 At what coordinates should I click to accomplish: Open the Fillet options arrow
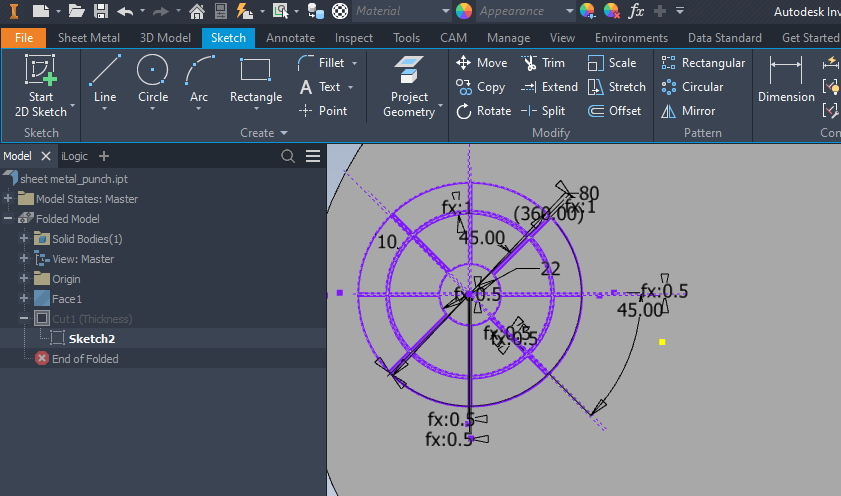tap(355, 63)
